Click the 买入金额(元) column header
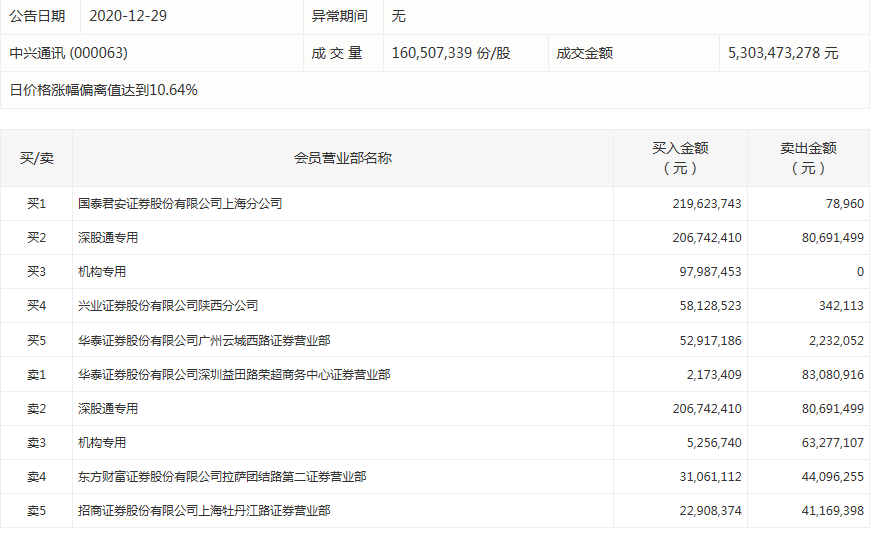This screenshot has width=871, height=533. point(680,158)
